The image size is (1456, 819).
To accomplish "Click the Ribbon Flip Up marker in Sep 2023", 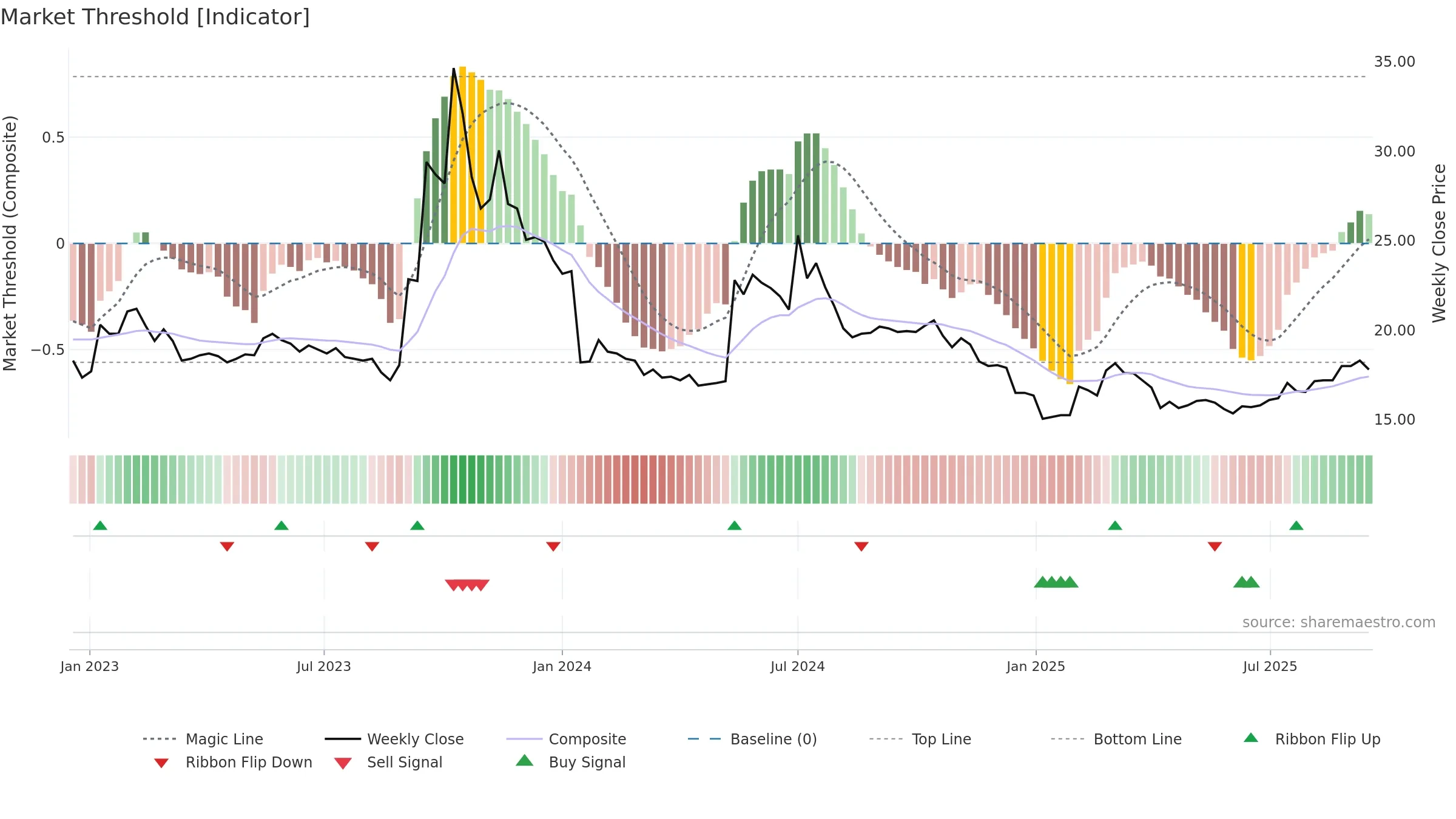I will pyautogui.click(x=417, y=525).
